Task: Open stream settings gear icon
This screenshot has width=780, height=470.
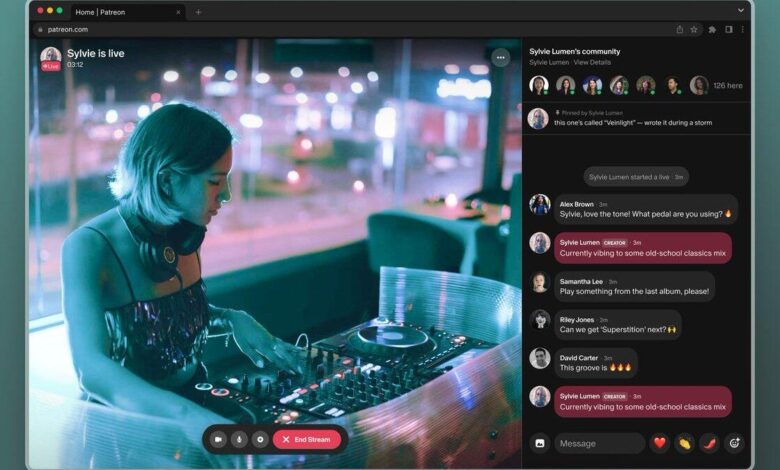Action: click(260, 440)
